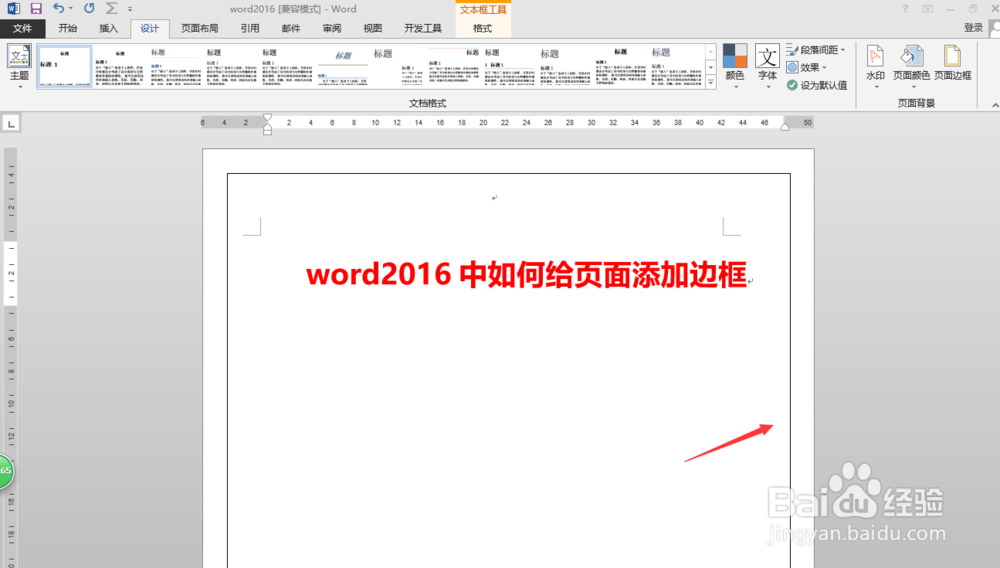The width and height of the screenshot is (1000, 568).
Task: Click the Redo button
Action: 89,8
